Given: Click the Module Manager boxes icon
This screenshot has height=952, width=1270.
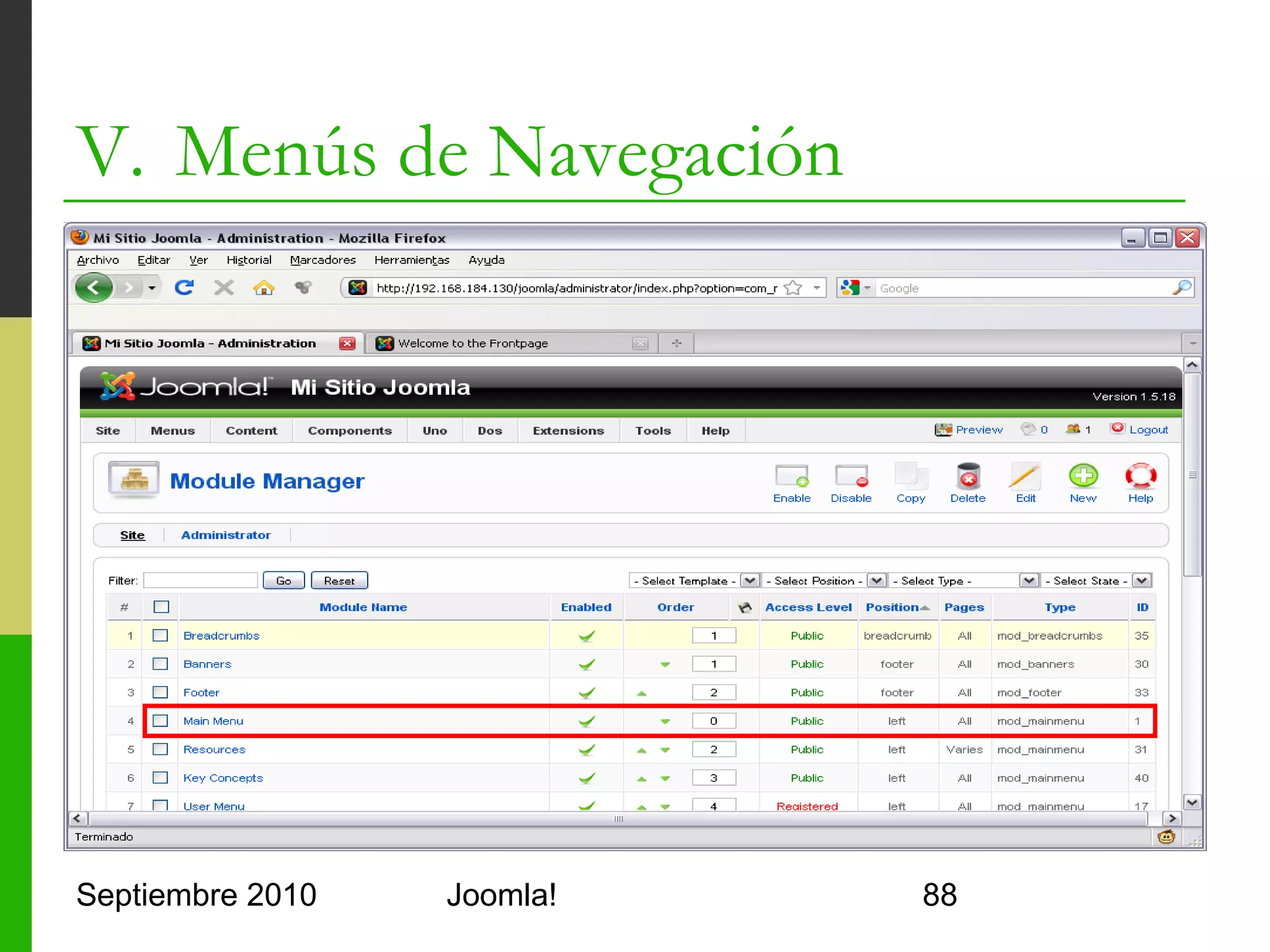Looking at the screenshot, I should [x=134, y=480].
